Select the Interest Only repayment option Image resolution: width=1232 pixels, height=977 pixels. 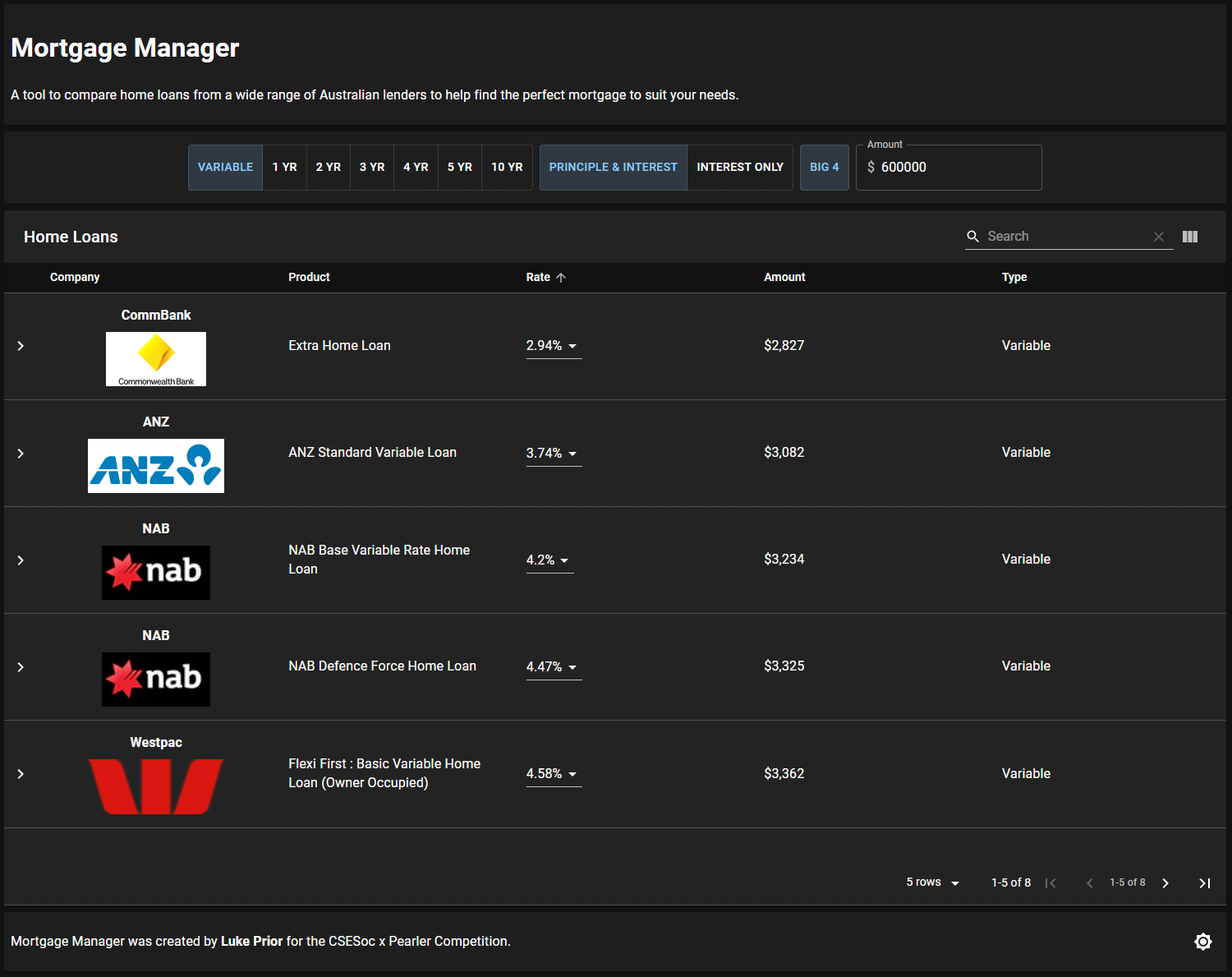[x=739, y=168]
